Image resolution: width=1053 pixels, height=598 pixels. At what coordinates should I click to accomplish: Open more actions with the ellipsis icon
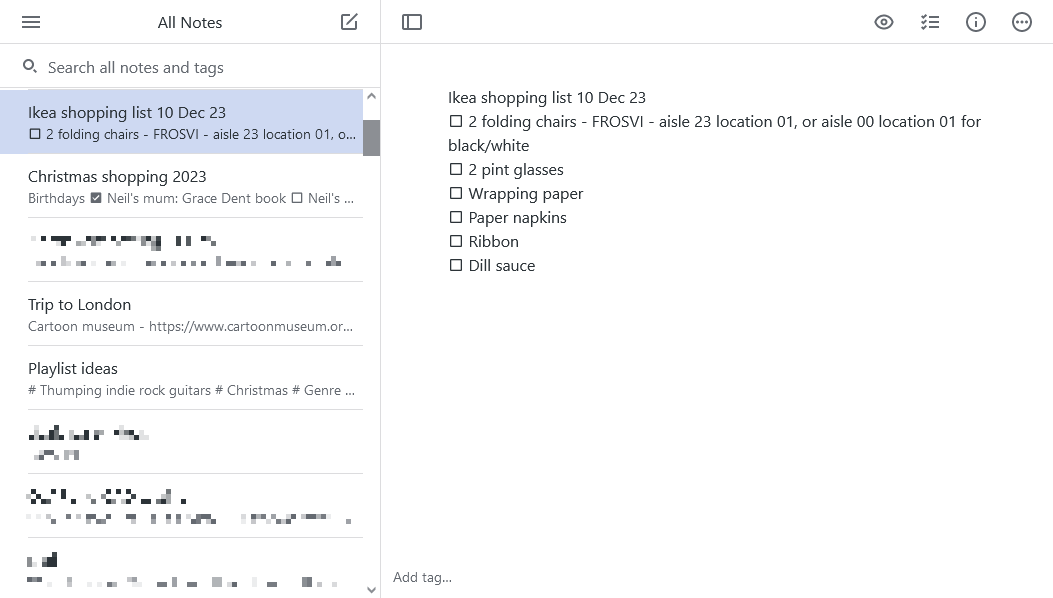[x=1021, y=21]
